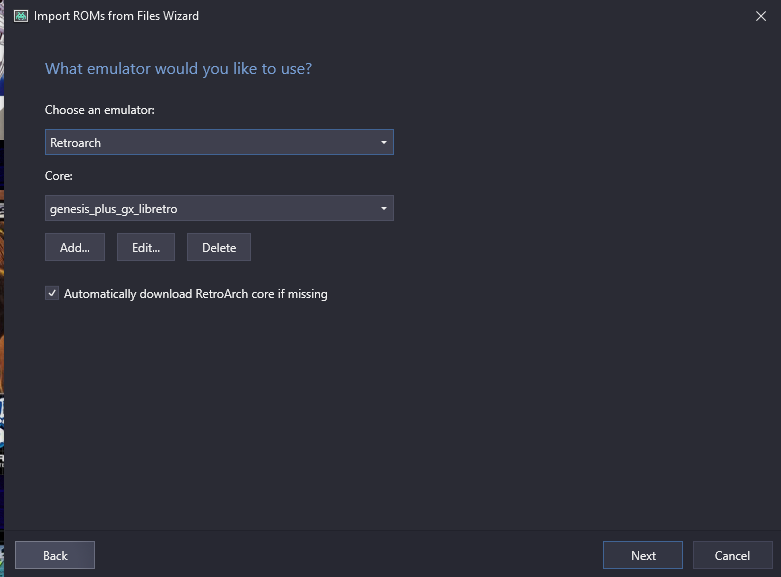781x577 pixels.
Task: Click the 'Core:' label text
Action: [59, 176]
